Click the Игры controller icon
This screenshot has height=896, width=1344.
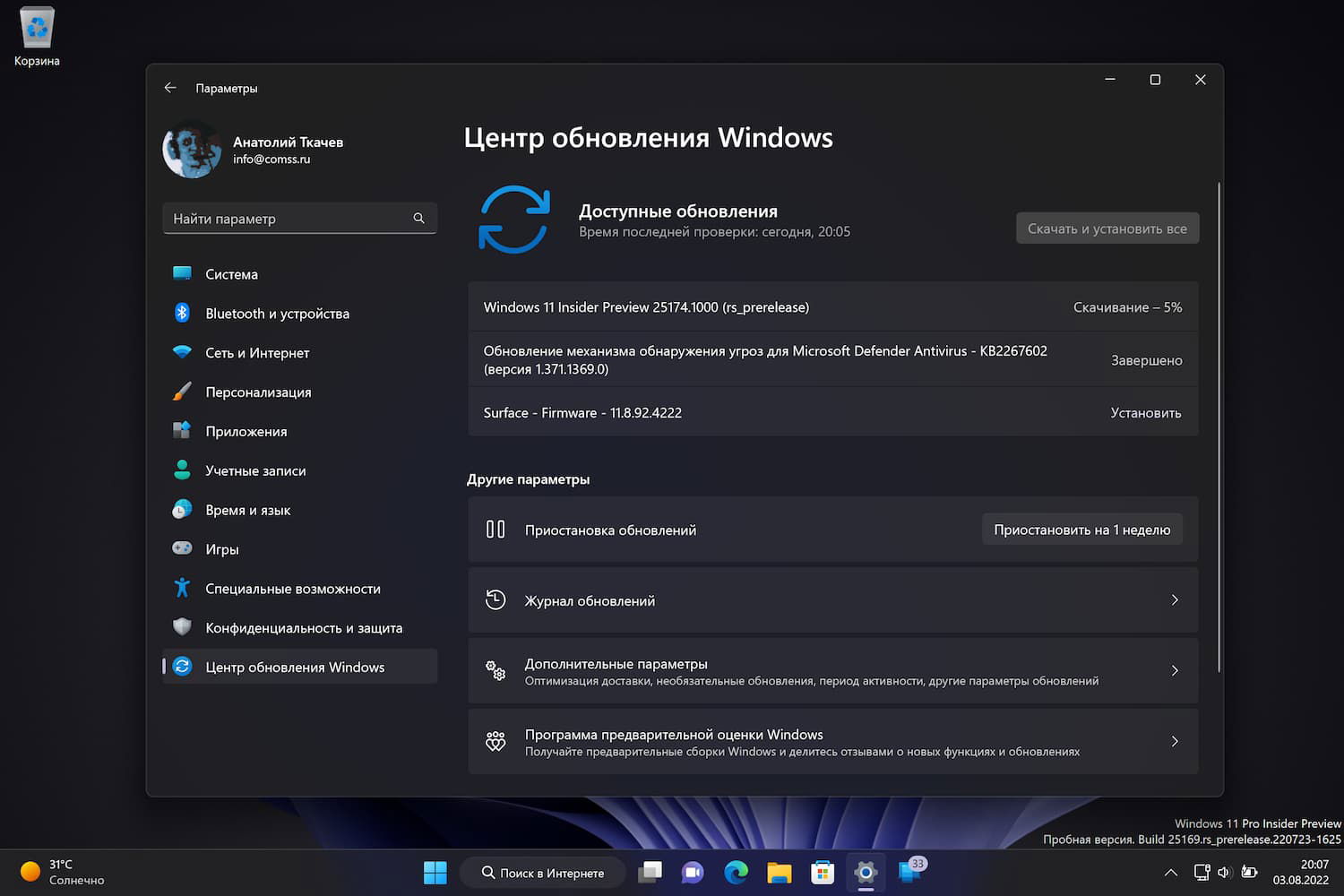pos(182,548)
